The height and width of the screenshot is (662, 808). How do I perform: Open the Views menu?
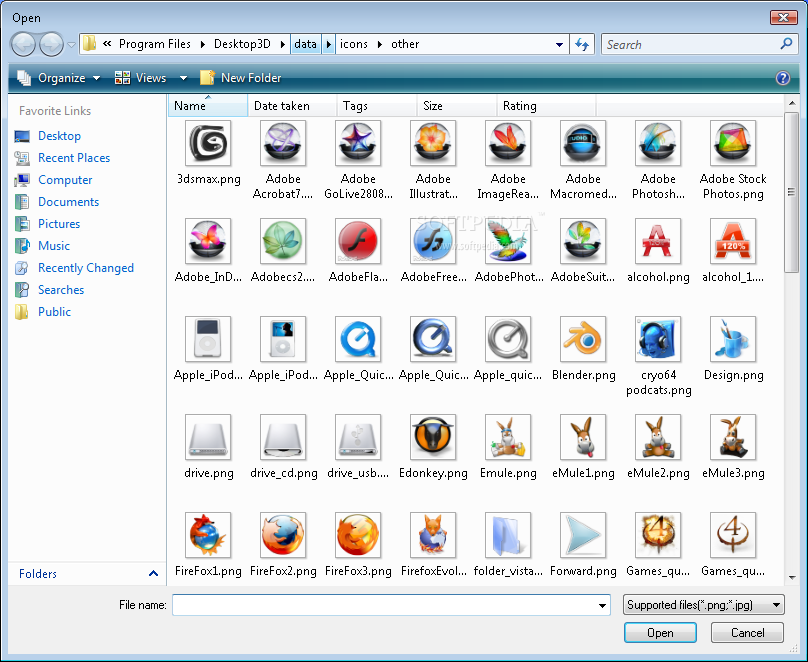140,78
